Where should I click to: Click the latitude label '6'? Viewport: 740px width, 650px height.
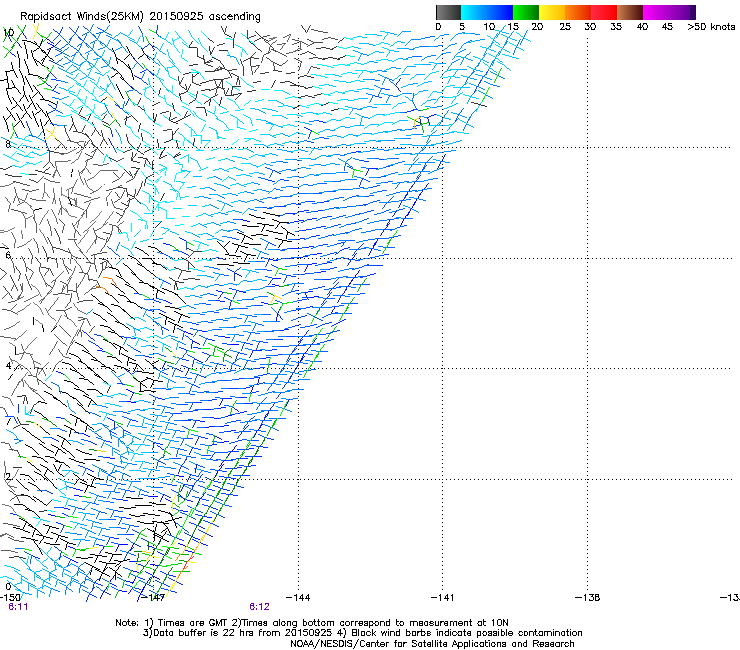(x=8, y=255)
